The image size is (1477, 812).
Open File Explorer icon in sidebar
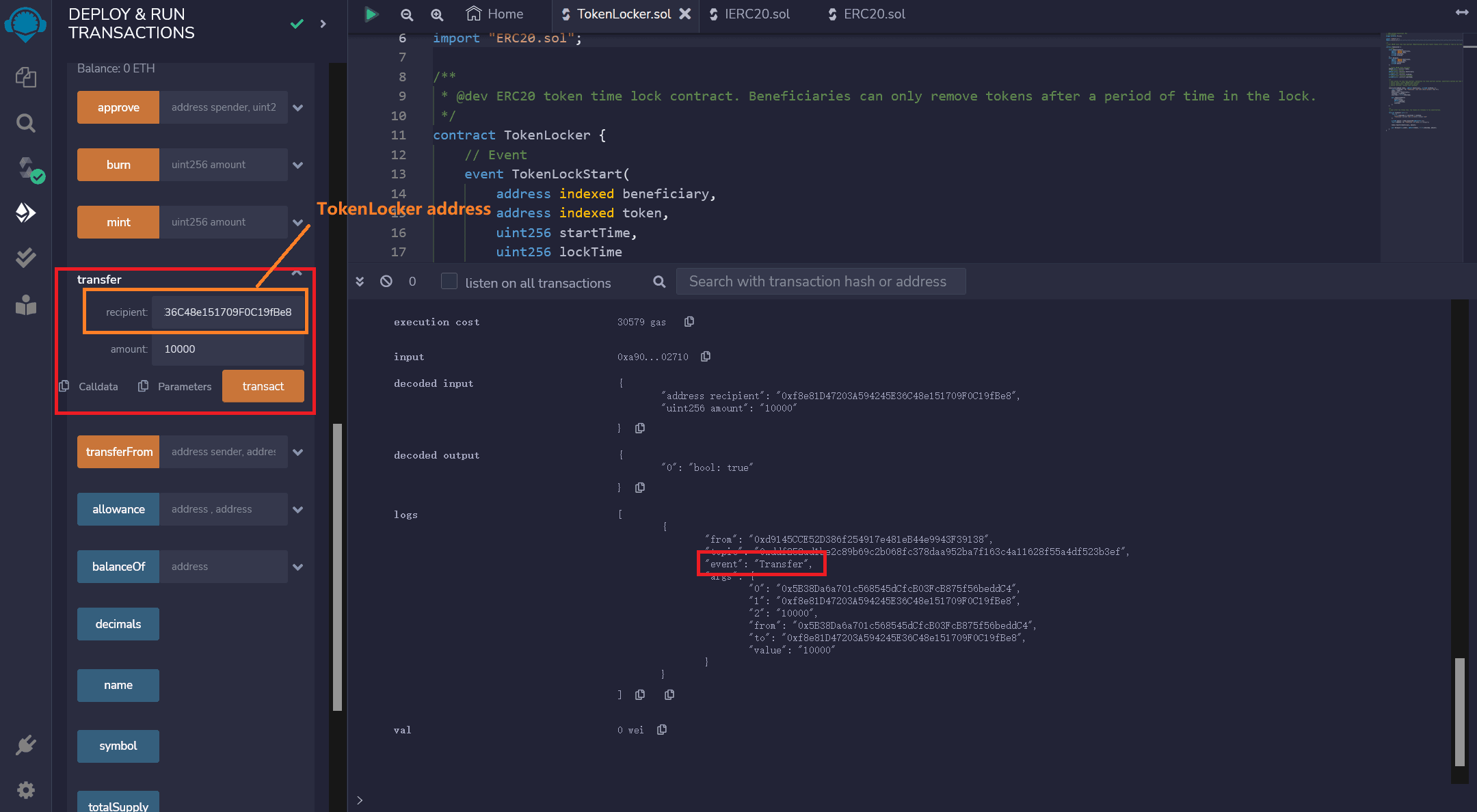pyautogui.click(x=25, y=77)
